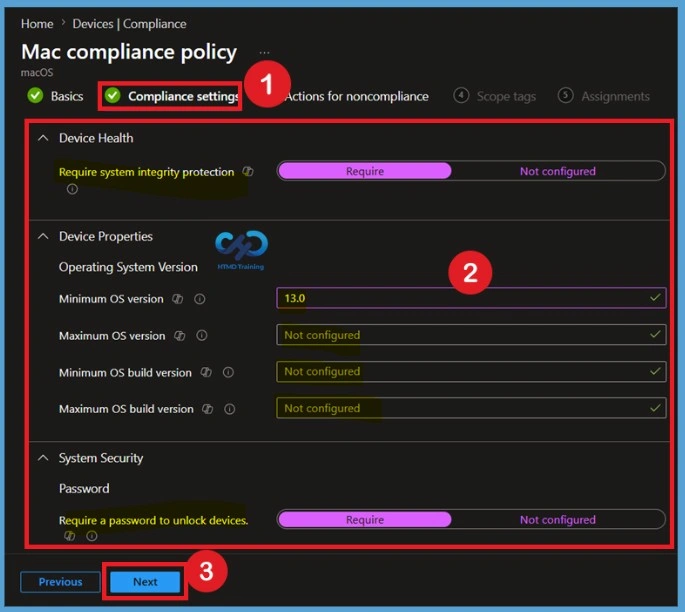This screenshot has height=612, width=685.
Task: Collapse the System Security section
Action: click(43, 458)
